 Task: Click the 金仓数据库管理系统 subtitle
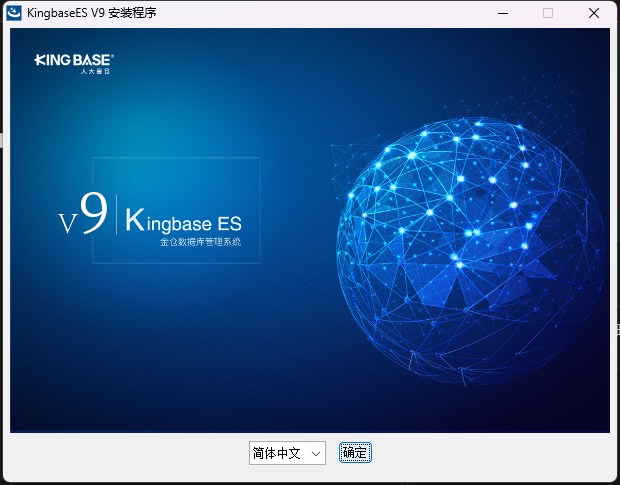pyautogui.click(x=200, y=243)
